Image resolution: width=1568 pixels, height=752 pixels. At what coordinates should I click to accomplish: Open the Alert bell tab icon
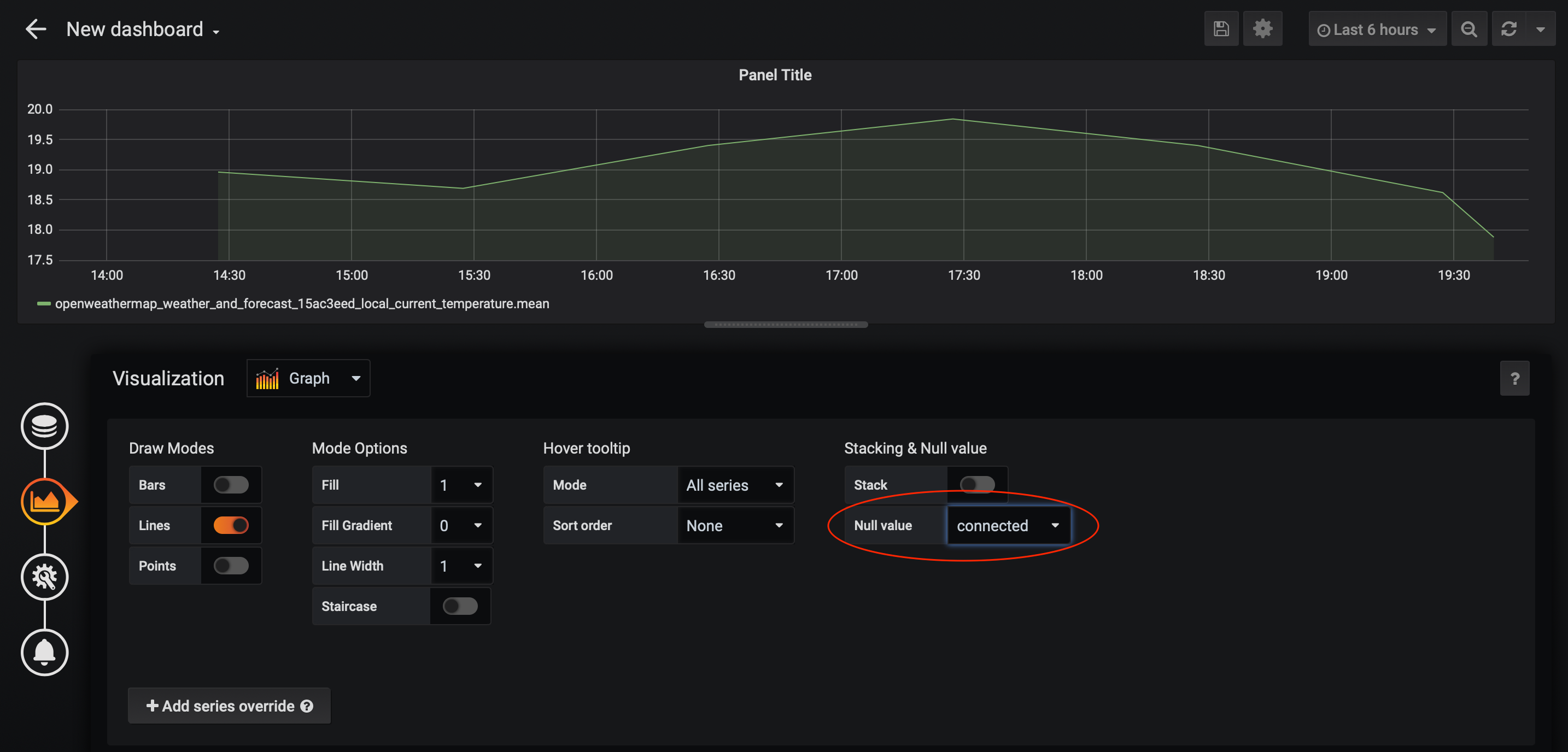(x=44, y=652)
